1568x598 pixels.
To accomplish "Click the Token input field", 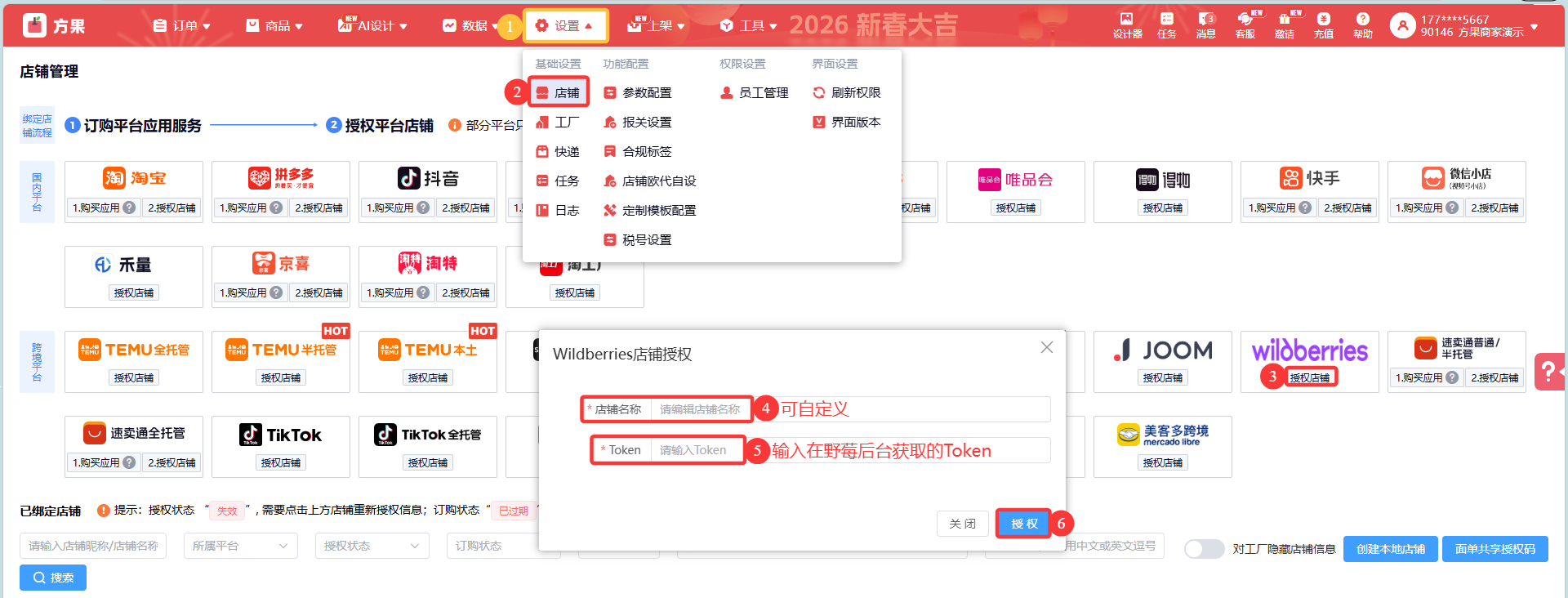I will click(x=851, y=450).
